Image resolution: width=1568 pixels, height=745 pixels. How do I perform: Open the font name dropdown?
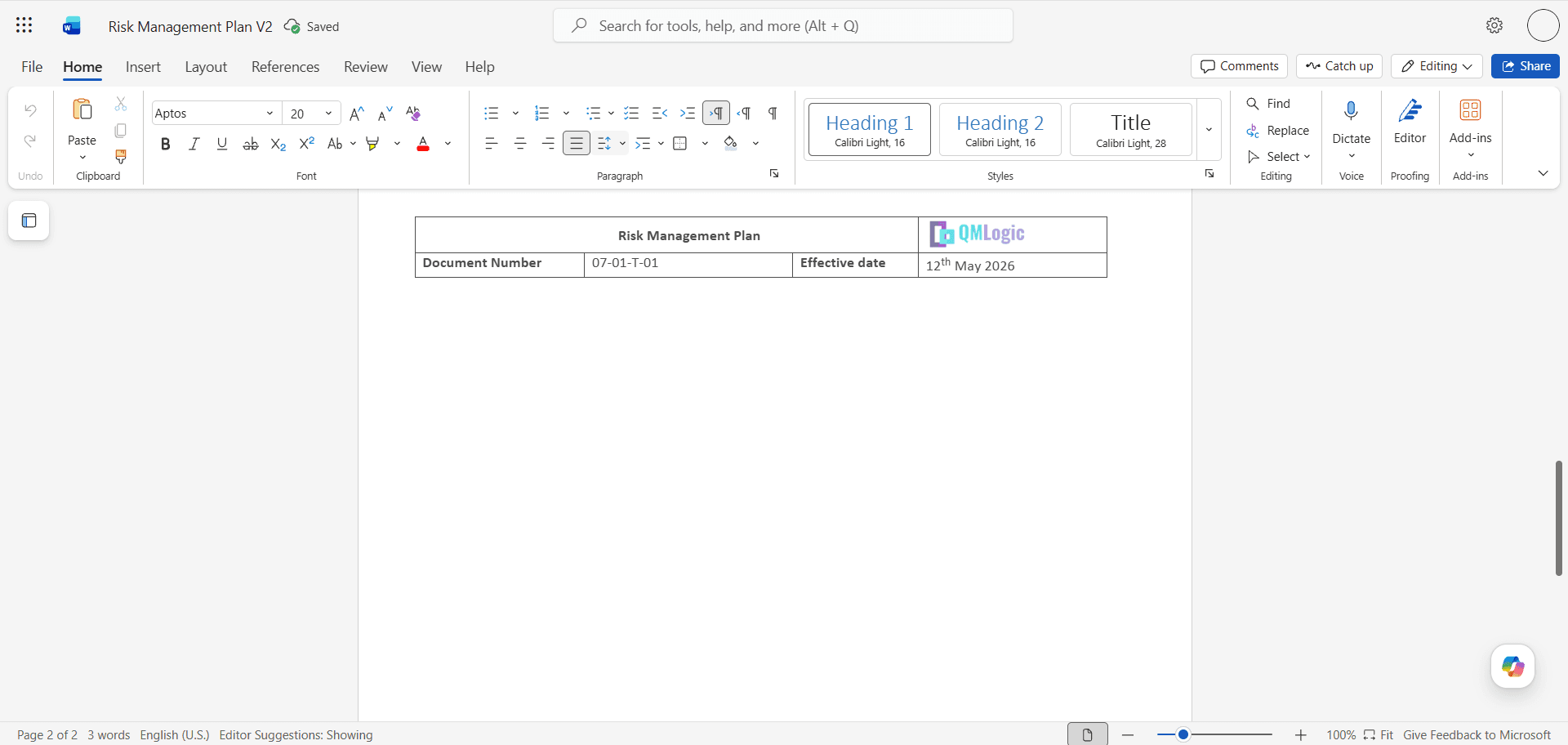[269, 114]
